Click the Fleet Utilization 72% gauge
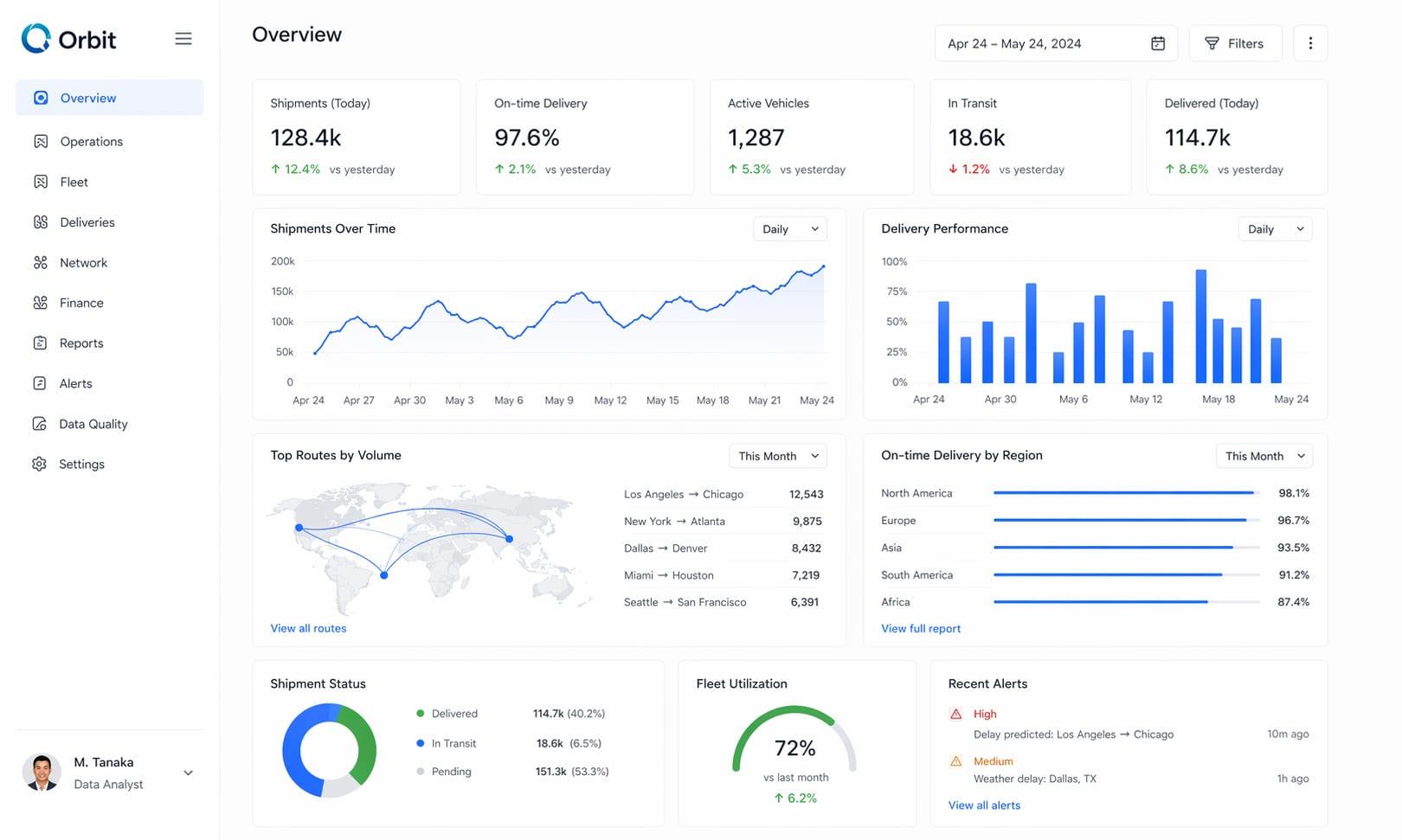Viewport: 1402px width, 840px height. 794,740
